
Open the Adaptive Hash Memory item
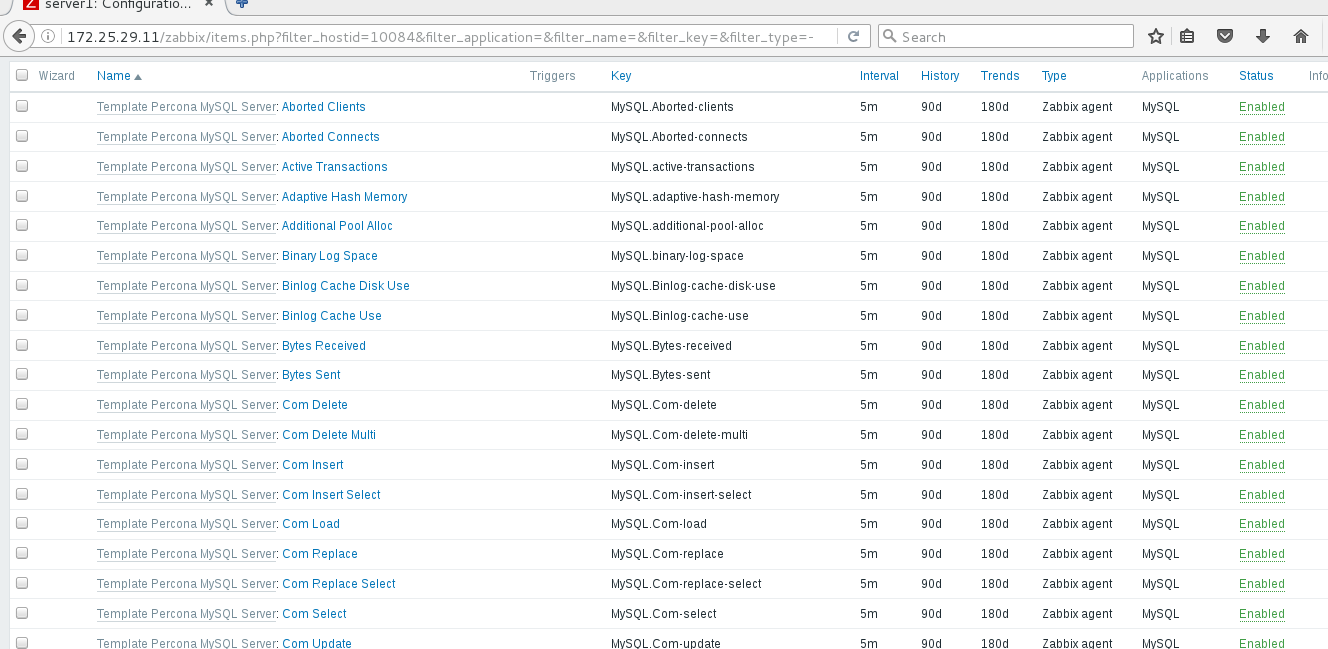coord(345,197)
